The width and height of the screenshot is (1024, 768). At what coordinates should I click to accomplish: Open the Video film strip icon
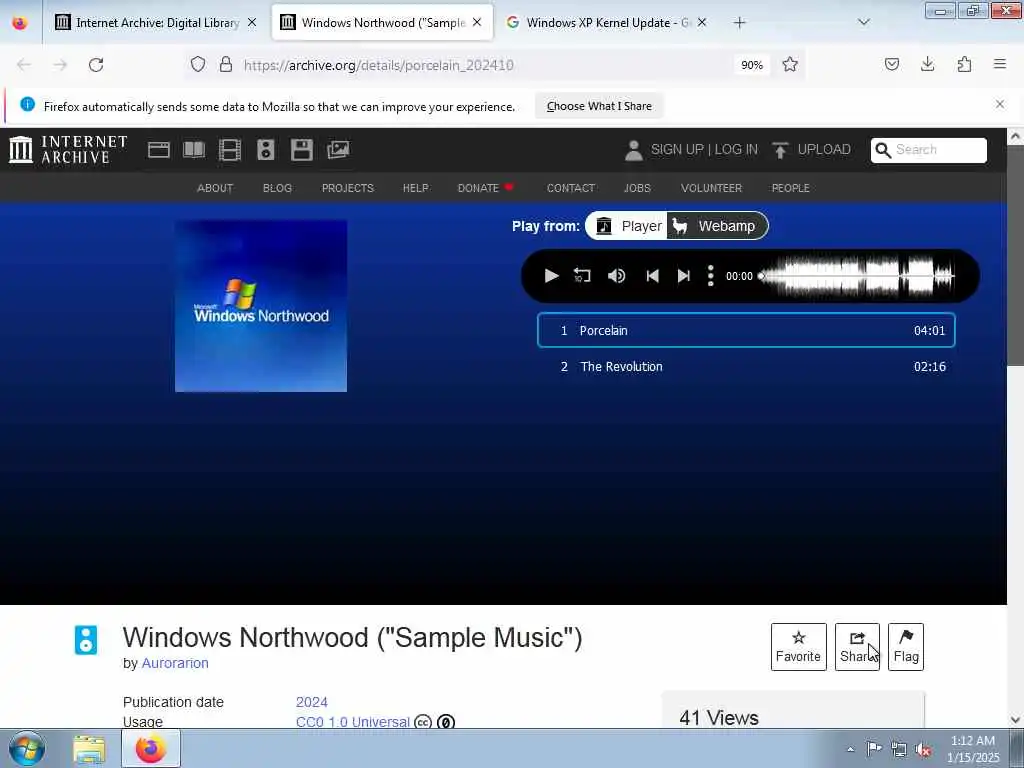click(x=230, y=150)
